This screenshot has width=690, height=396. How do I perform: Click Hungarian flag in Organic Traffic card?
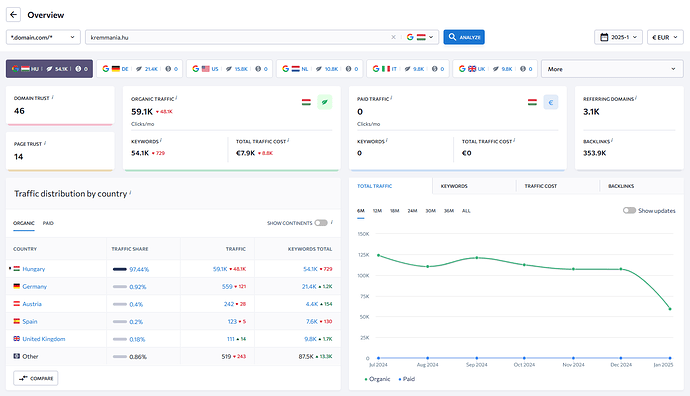tap(306, 102)
